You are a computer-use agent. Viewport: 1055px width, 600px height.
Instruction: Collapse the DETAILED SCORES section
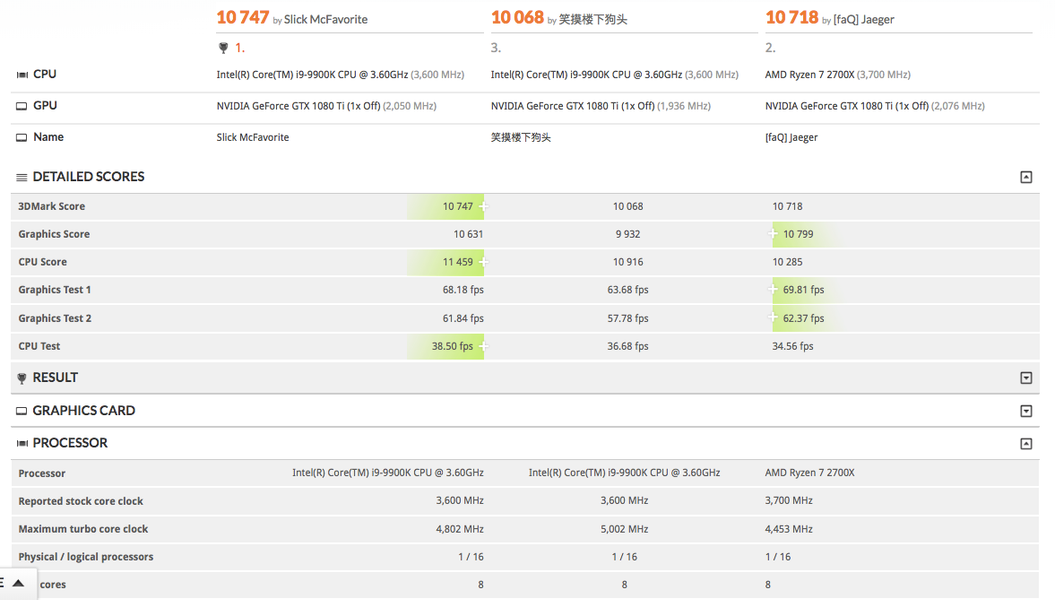point(1026,176)
